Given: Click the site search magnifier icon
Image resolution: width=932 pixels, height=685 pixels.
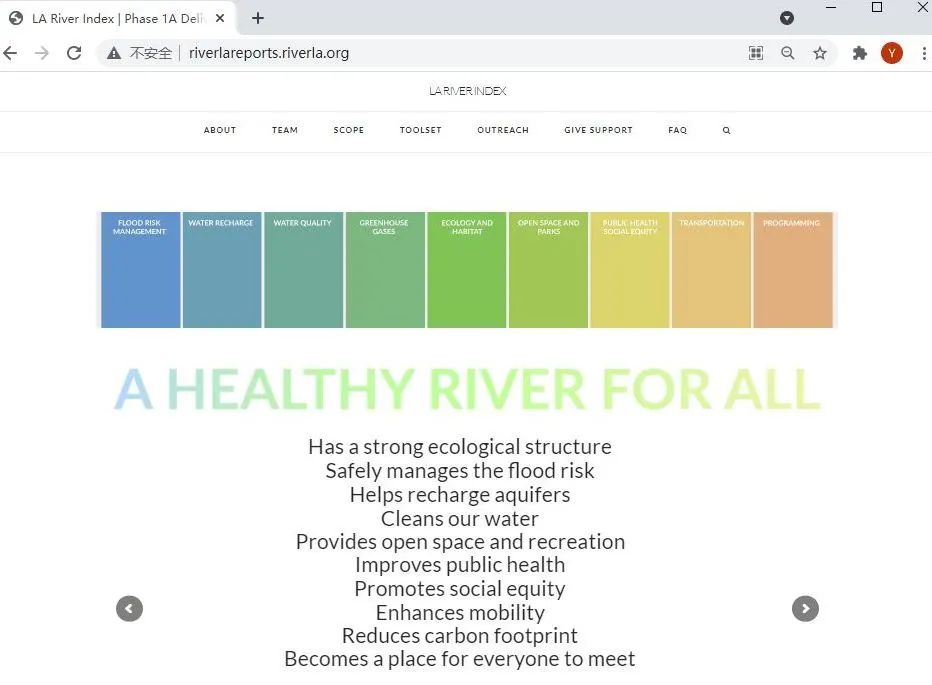Looking at the screenshot, I should pyautogui.click(x=726, y=131).
